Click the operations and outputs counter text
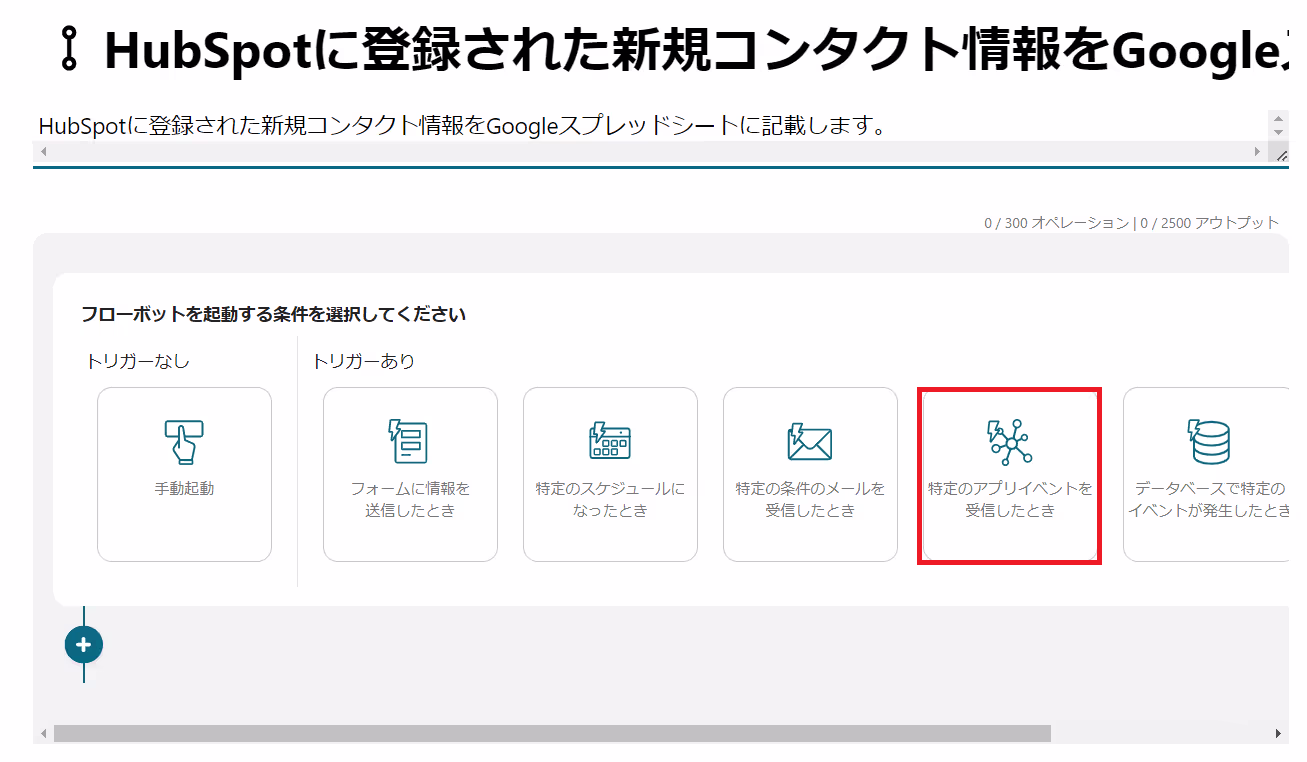 click(x=1131, y=223)
